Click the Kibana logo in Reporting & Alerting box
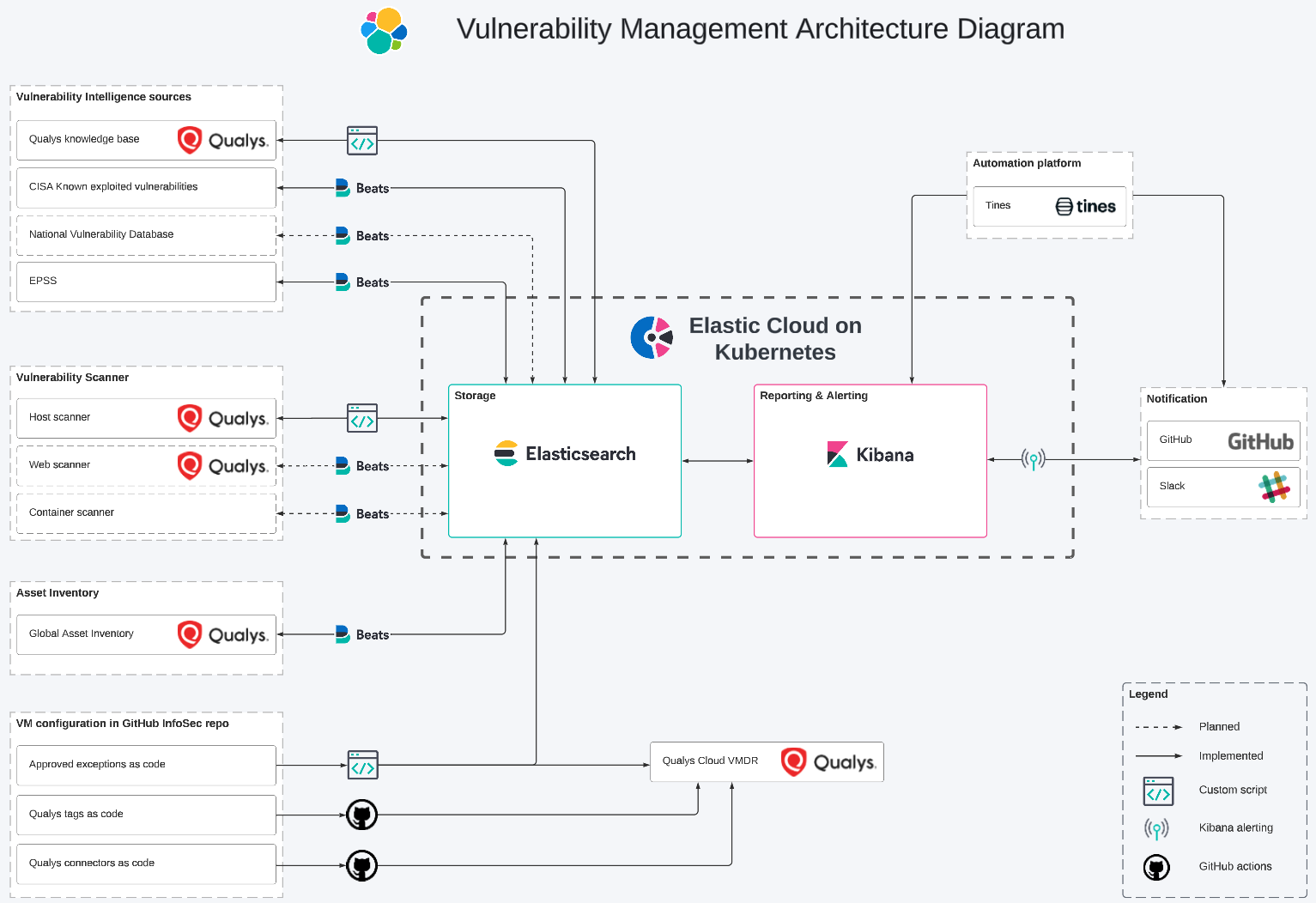 click(x=870, y=454)
